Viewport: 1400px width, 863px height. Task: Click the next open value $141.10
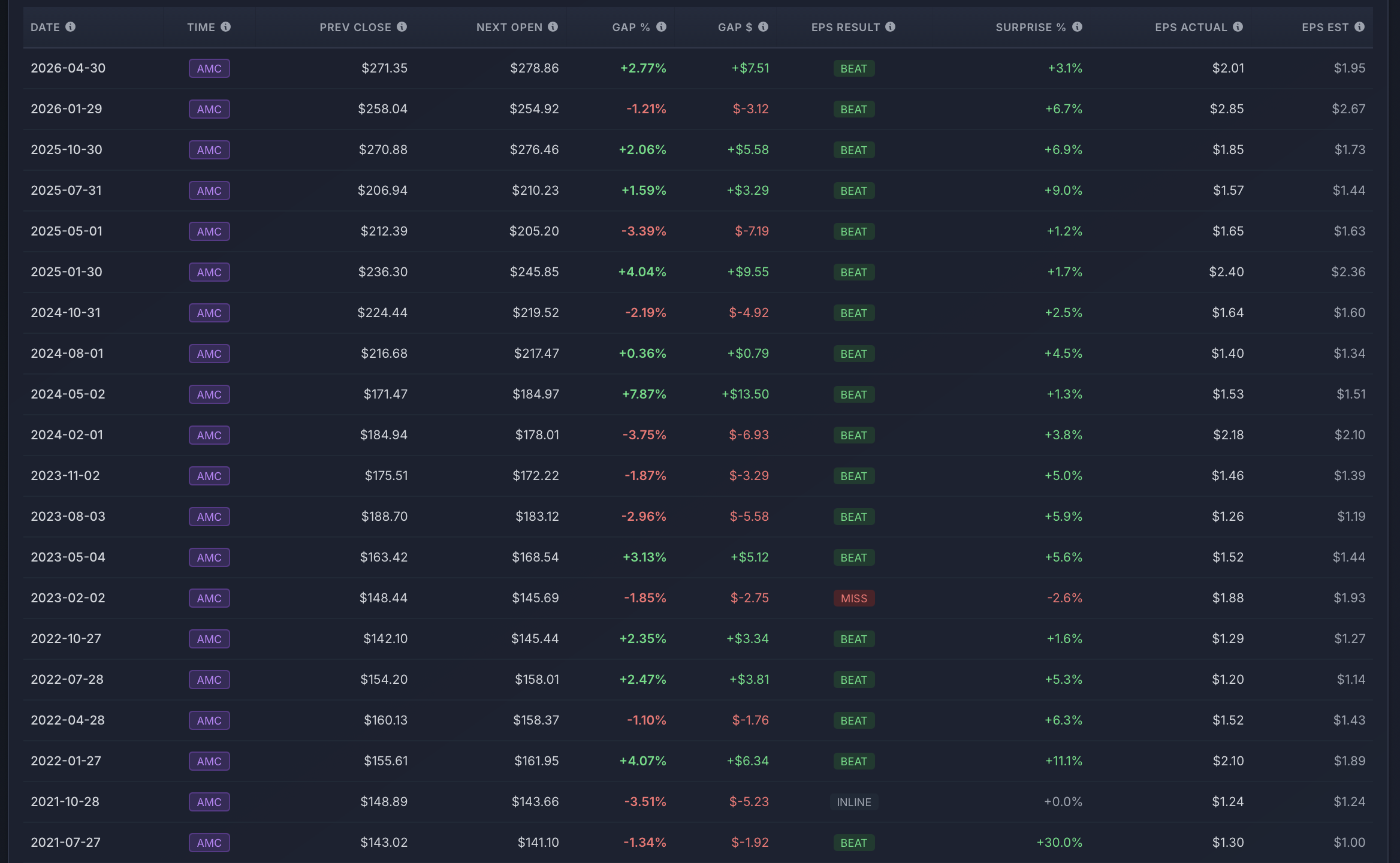538,843
